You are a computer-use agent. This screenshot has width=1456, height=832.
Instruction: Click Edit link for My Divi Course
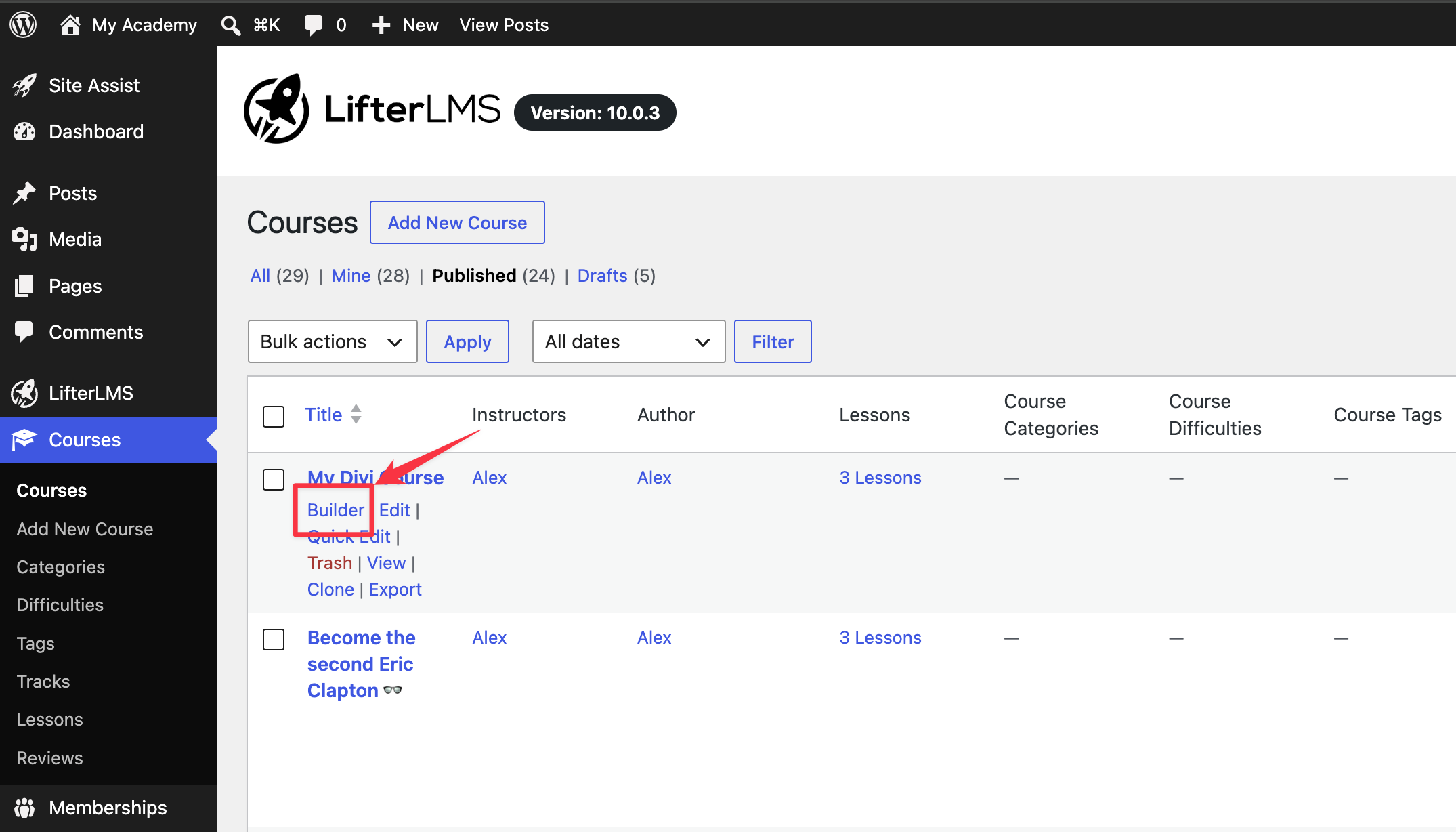point(395,510)
